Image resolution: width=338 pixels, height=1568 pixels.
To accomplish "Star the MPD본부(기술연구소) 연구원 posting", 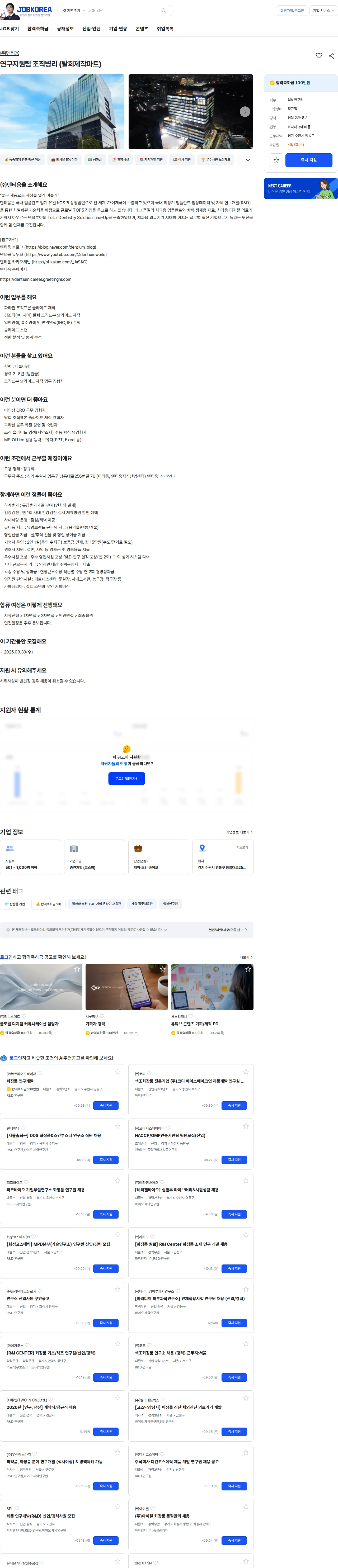I will (x=118, y=1235).
